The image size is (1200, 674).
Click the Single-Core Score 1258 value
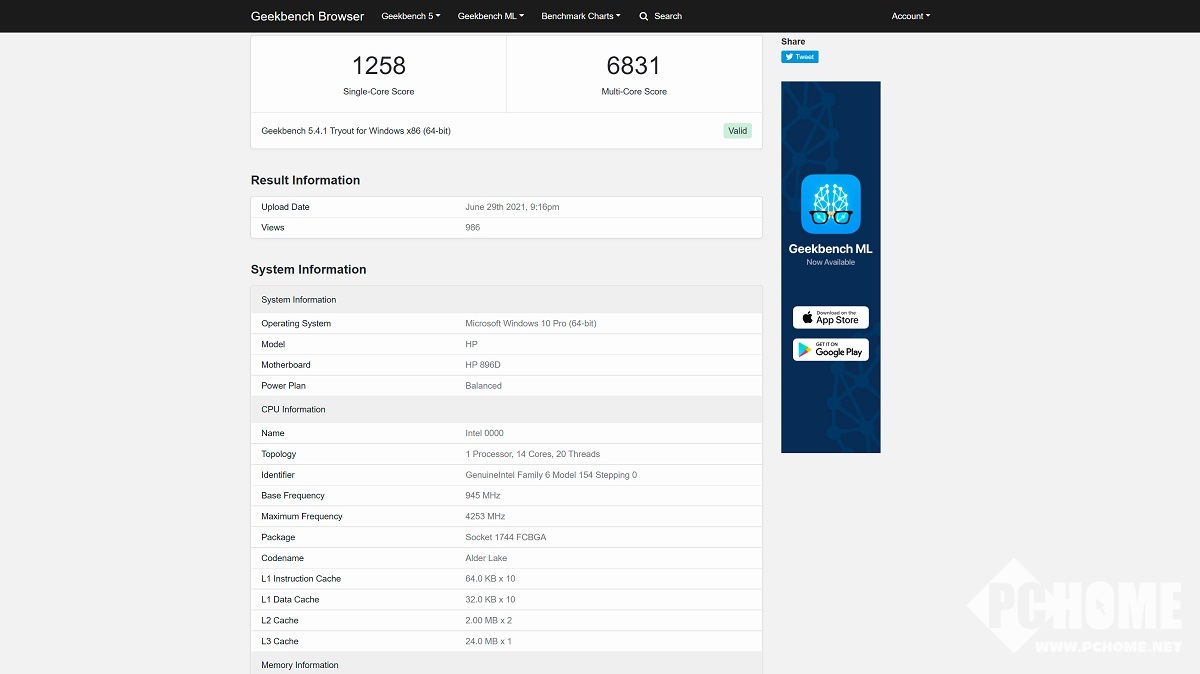click(378, 66)
